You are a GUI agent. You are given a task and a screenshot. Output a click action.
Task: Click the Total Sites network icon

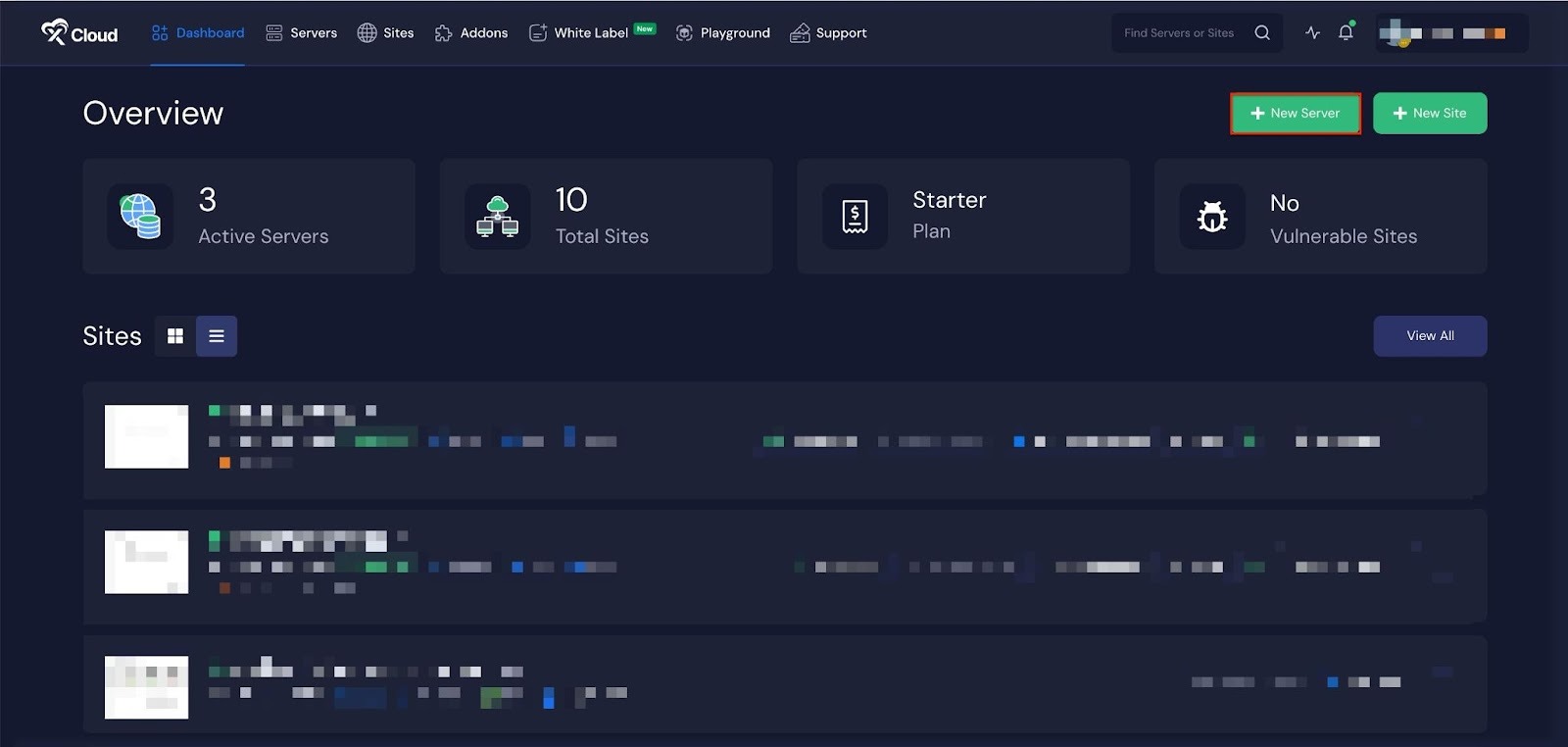[x=497, y=217]
